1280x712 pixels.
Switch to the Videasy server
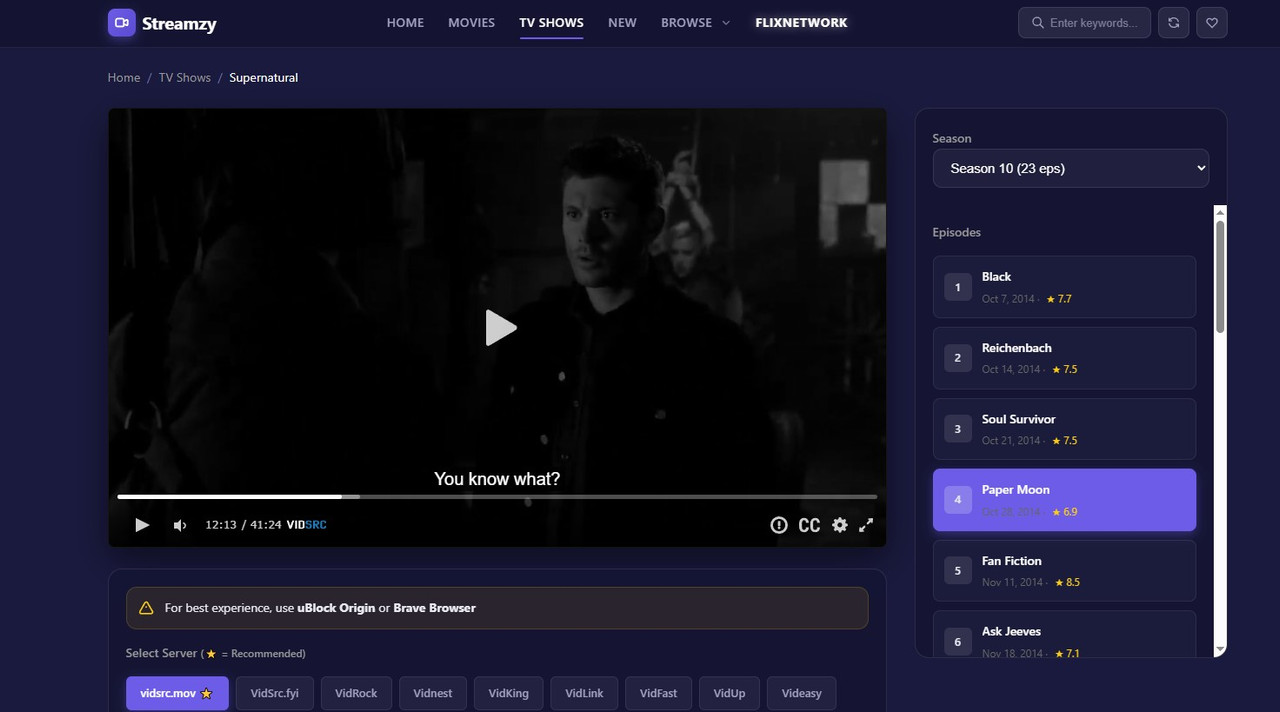coord(801,693)
